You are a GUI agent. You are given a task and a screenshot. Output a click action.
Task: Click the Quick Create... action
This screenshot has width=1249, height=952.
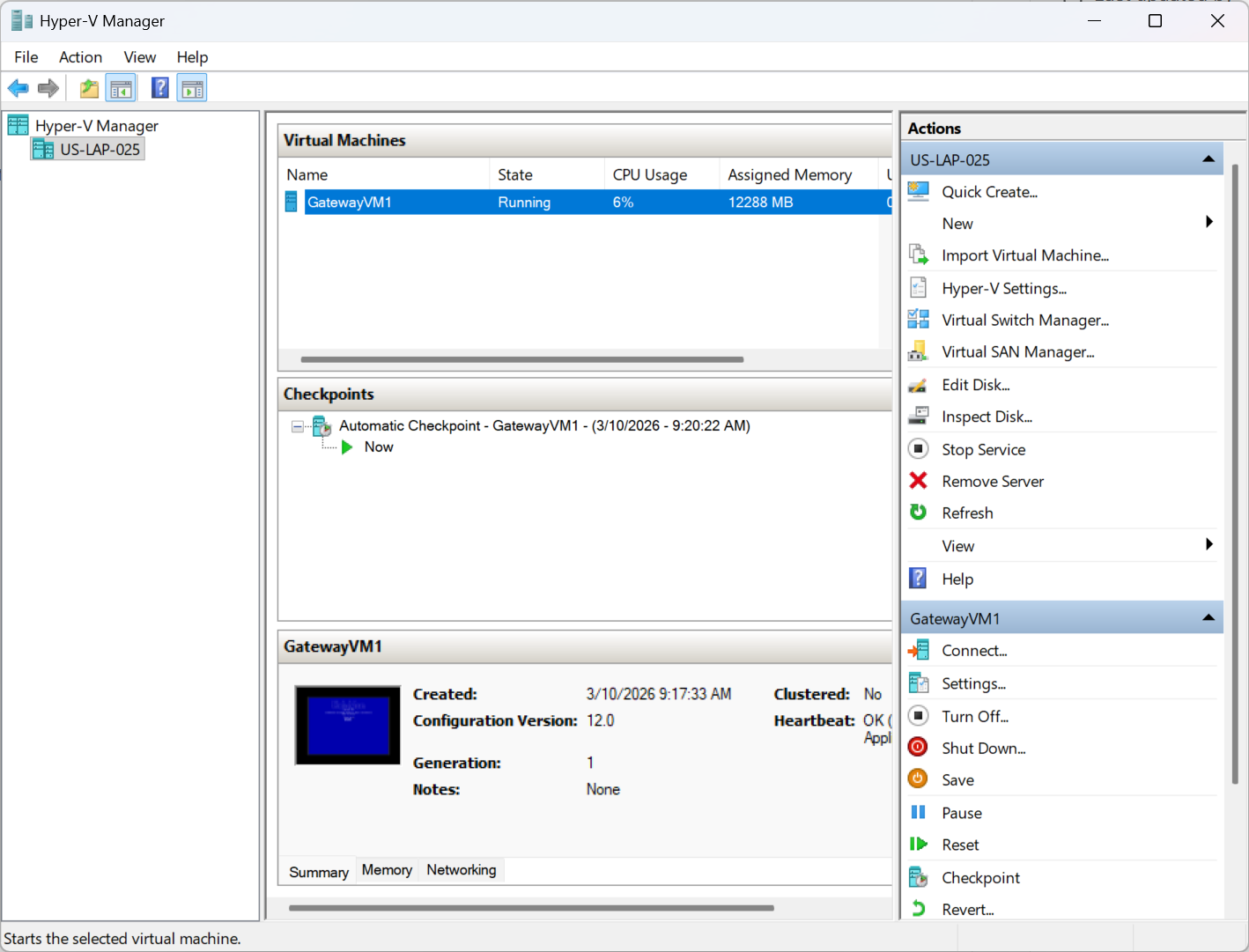tap(990, 192)
